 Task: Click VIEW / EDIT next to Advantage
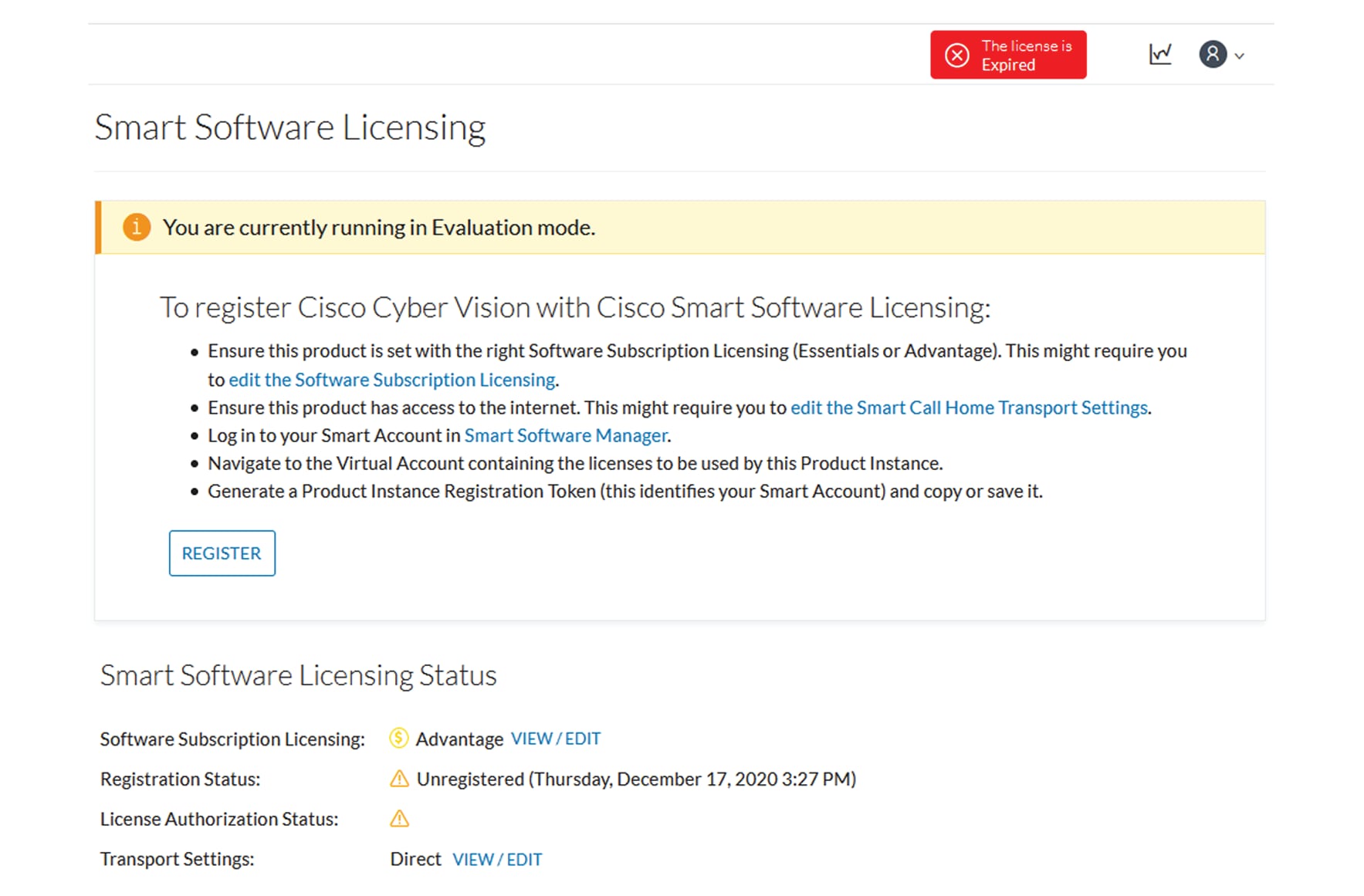click(x=556, y=739)
